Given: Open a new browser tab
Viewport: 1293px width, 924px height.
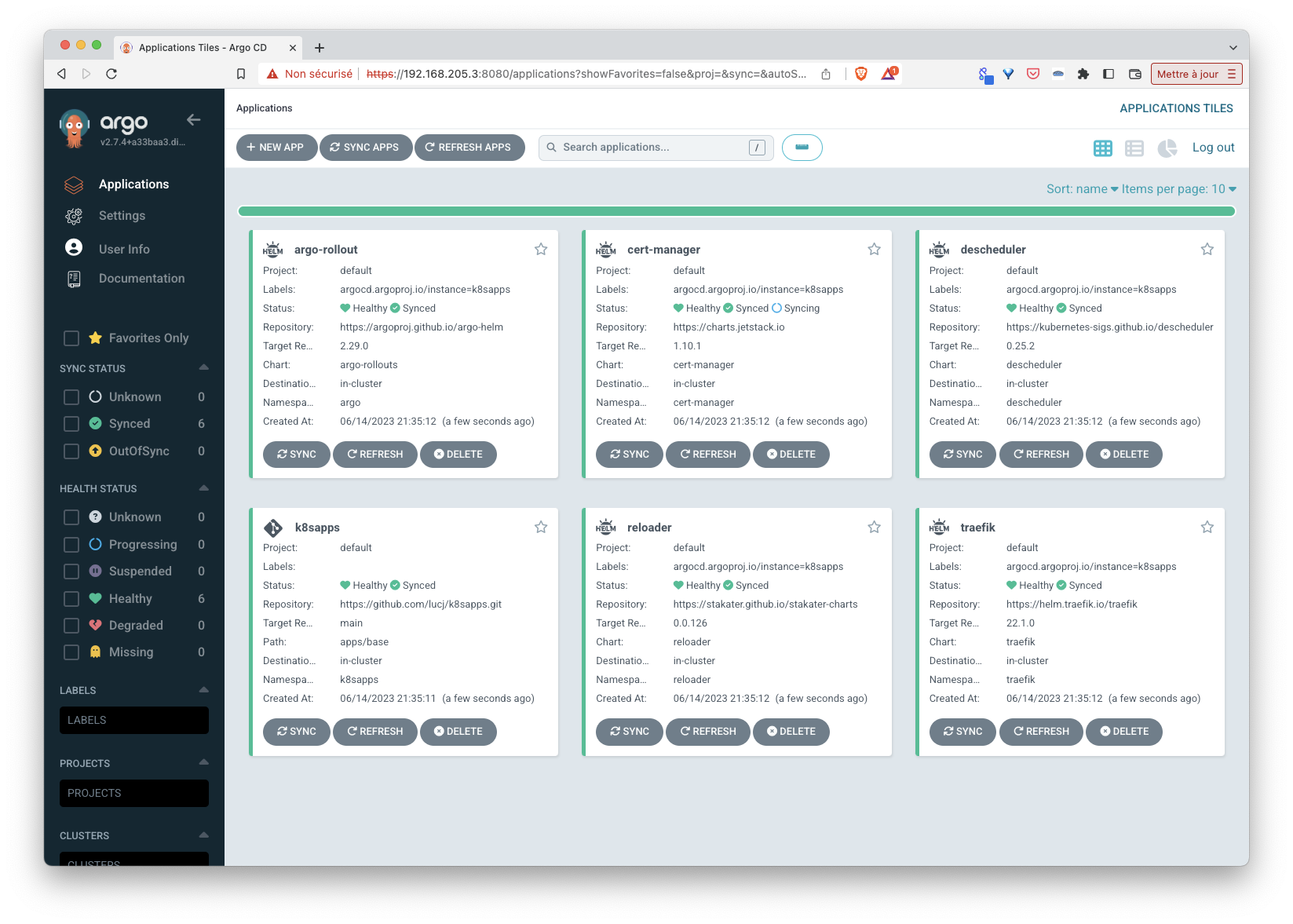Looking at the screenshot, I should coord(320,48).
